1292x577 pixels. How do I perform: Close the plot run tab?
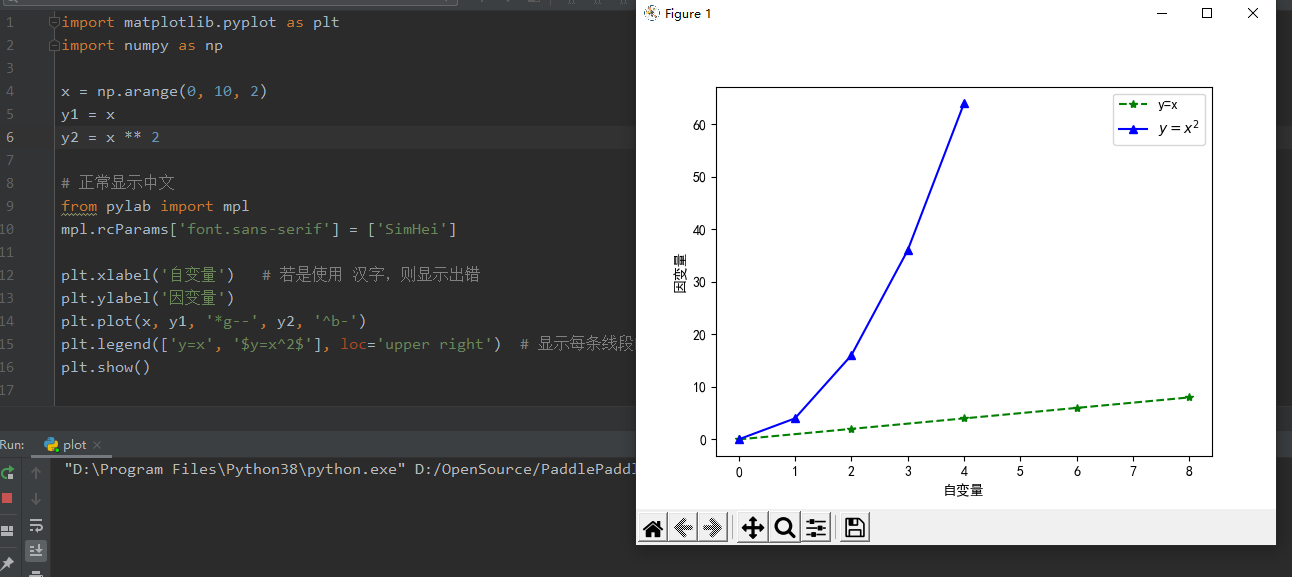97,444
